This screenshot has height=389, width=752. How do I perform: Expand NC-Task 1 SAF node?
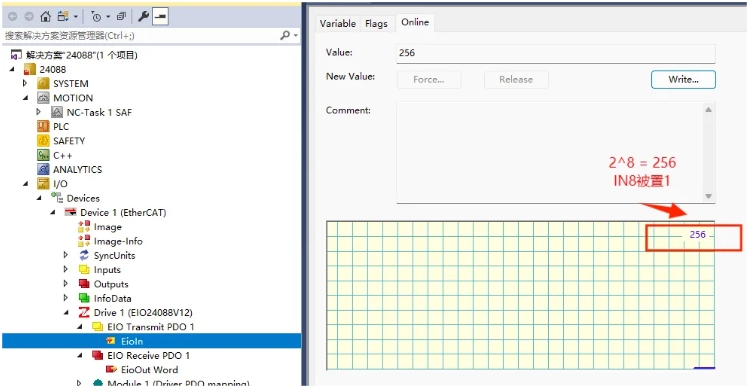tap(39, 112)
